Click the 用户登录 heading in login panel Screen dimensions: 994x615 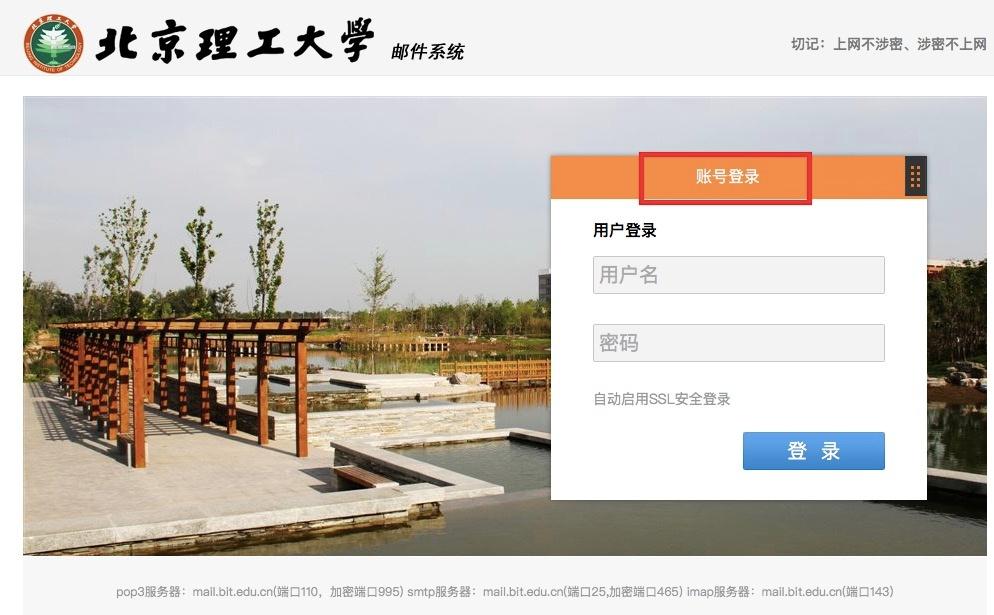click(x=624, y=230)
